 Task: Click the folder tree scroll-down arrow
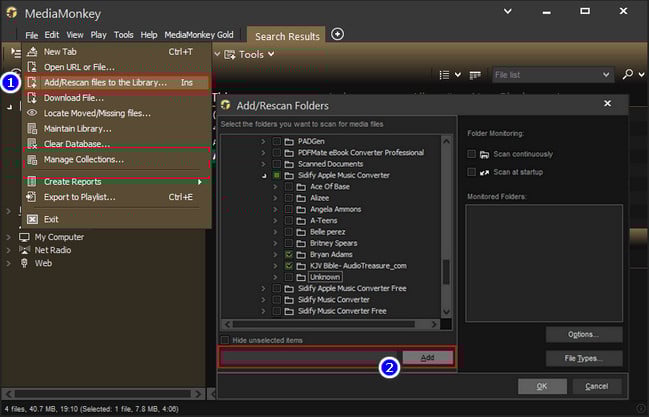point(446,311)
